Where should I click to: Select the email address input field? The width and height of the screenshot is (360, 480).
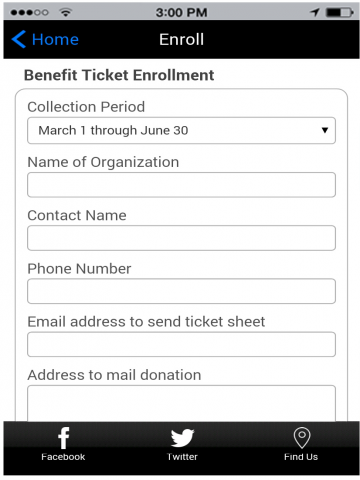[x=181, y=344]
